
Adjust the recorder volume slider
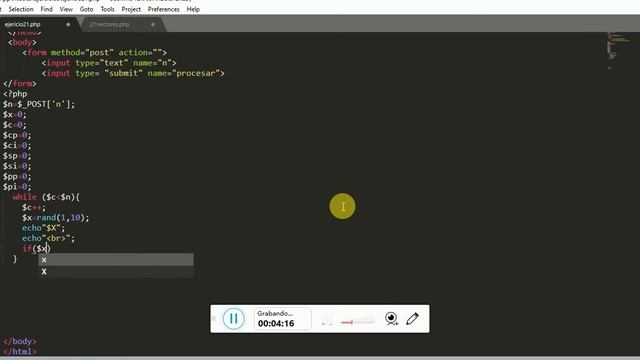point(358,322)
